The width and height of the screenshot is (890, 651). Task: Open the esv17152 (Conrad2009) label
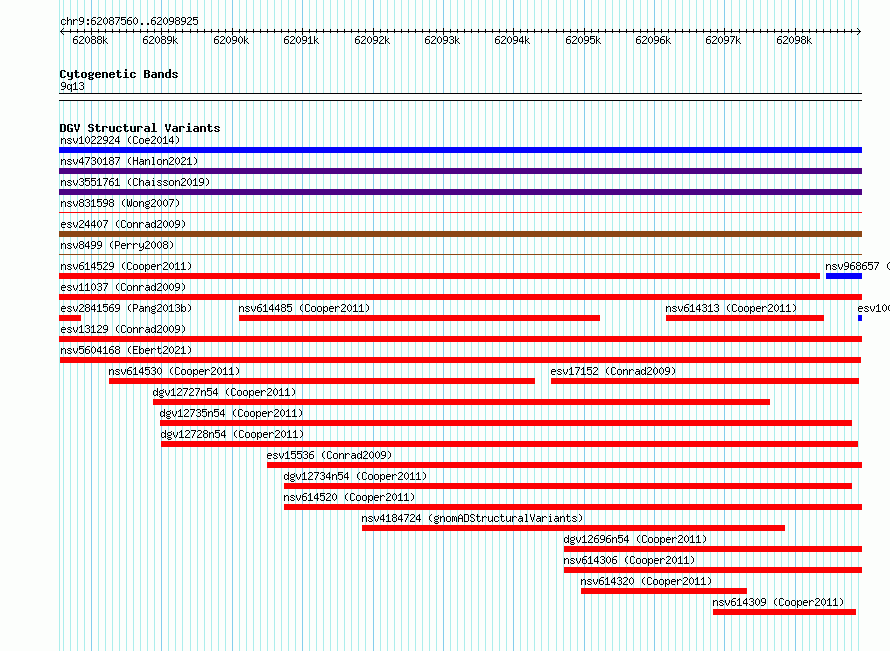coord(613,371)
